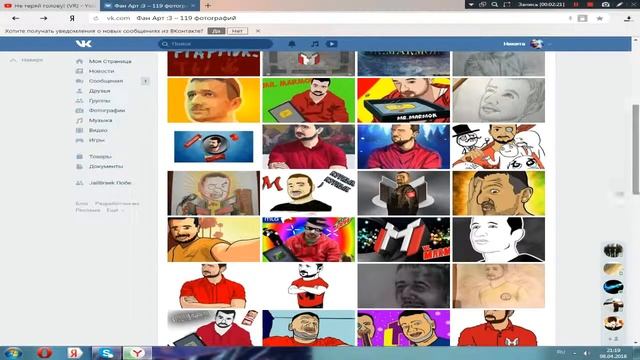Click the video play icon in the VK header
The image size is (640, 360).
pyautogui.click(x=331, y=44)
